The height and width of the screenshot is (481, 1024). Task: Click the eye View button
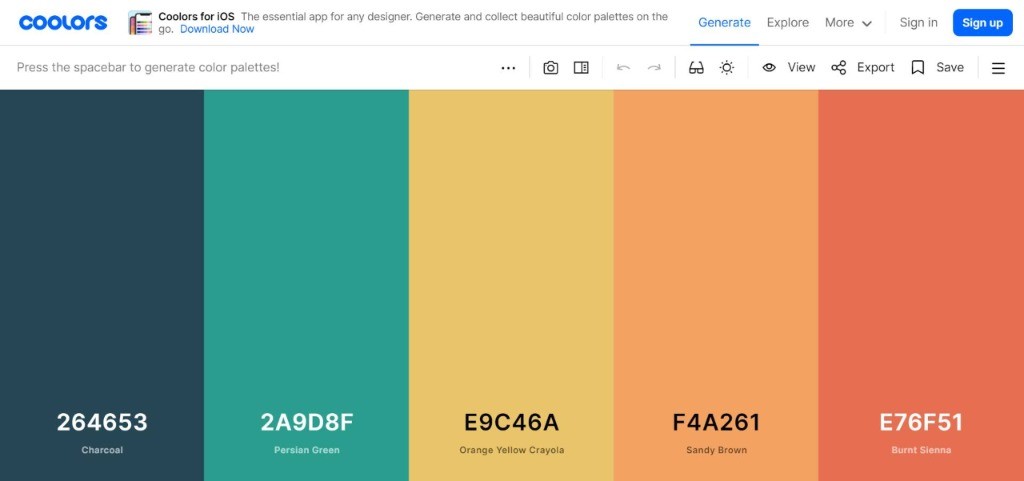click(788, 67)
